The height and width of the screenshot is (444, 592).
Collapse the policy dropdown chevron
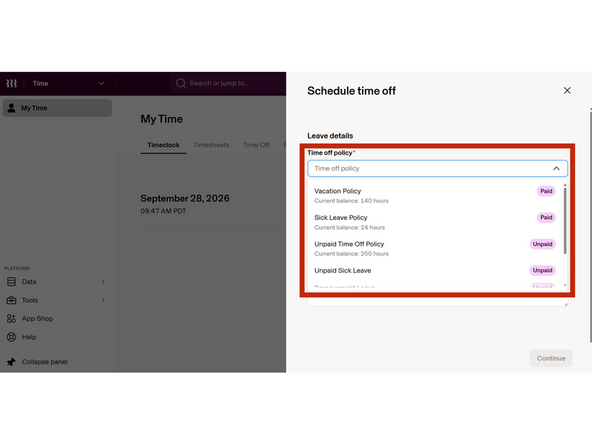[x=557, y=168]
